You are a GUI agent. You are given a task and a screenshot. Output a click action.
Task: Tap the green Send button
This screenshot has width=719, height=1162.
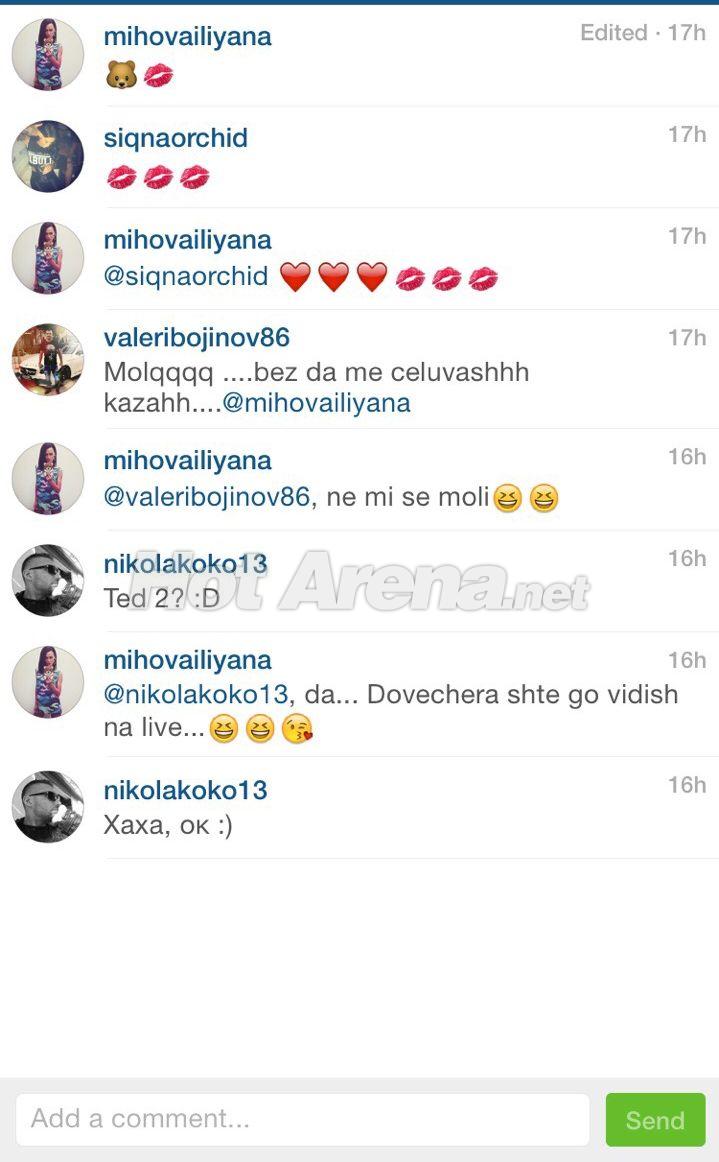pyautogui.click(x=655, y=1120)
